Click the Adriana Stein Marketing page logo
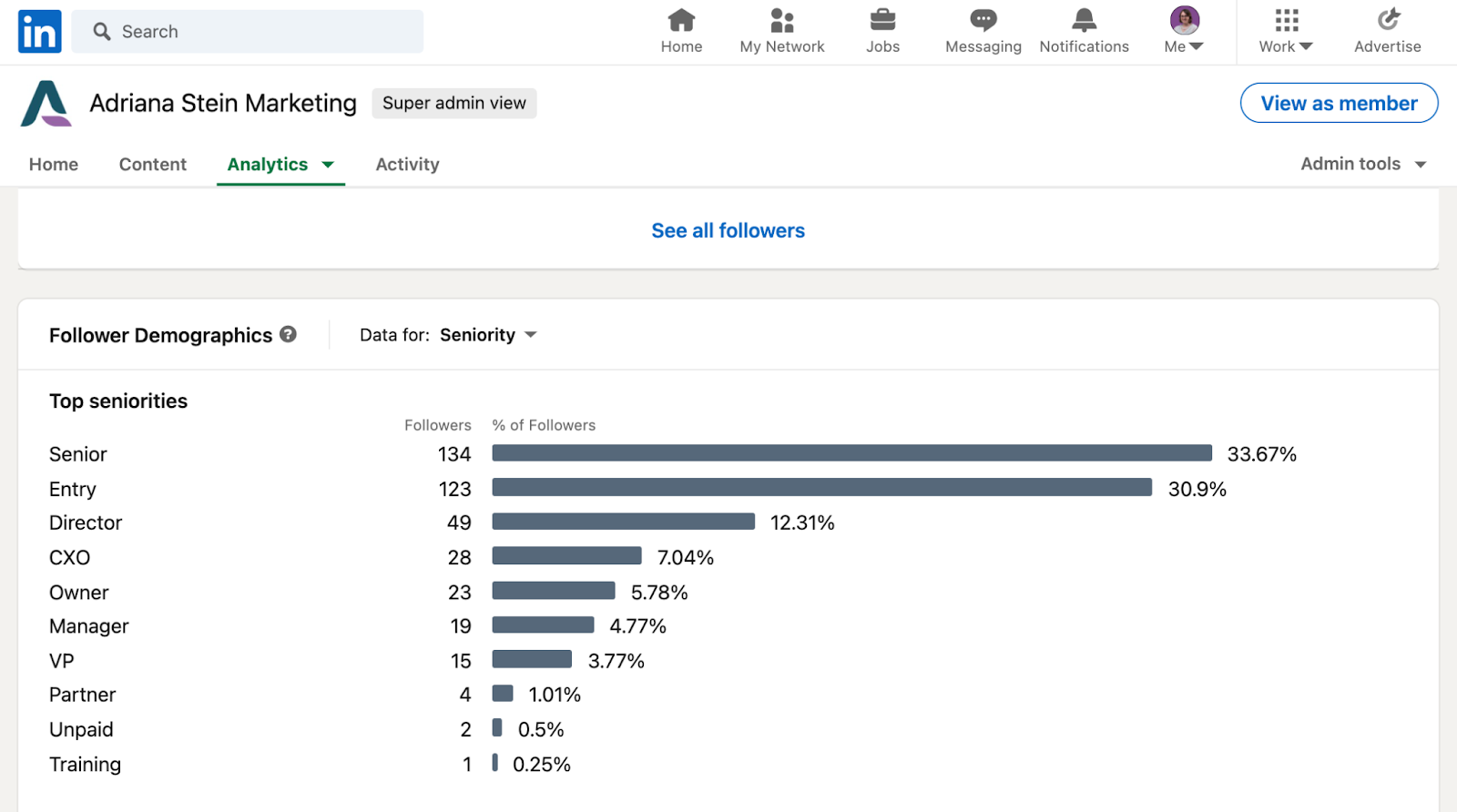The width and height of the screenshot is (1457, 812). (46, 103)
